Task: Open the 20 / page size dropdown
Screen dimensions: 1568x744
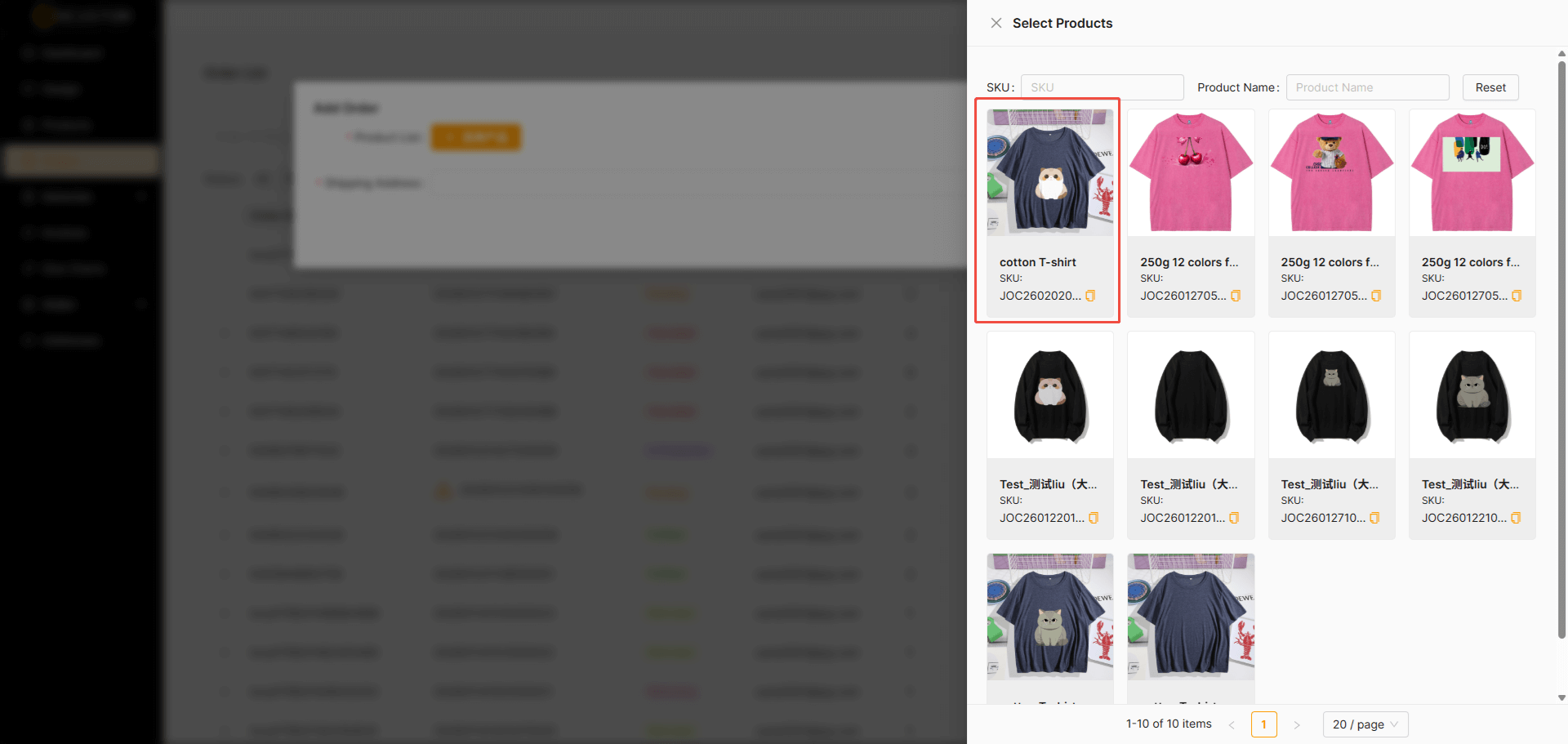Action: coord(1365,724)
